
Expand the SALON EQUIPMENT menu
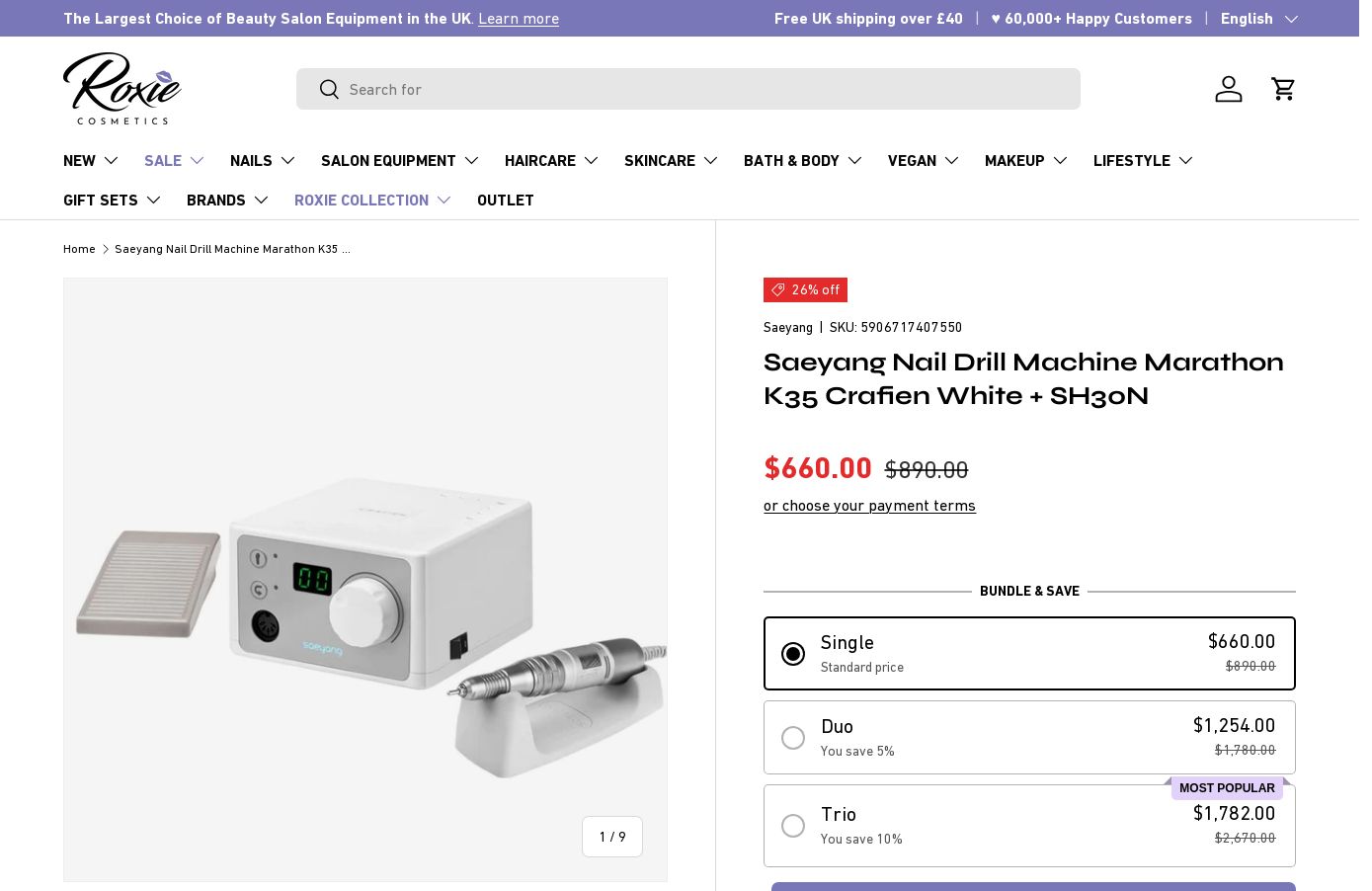(400, 160)
